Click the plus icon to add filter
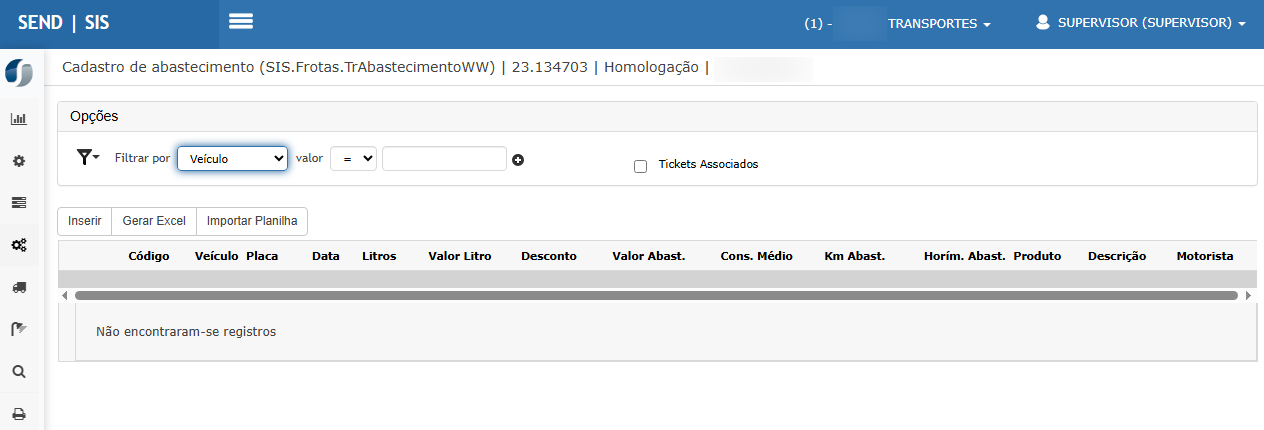This screenshot has height=430, width=1264. [x=518, y=160]
